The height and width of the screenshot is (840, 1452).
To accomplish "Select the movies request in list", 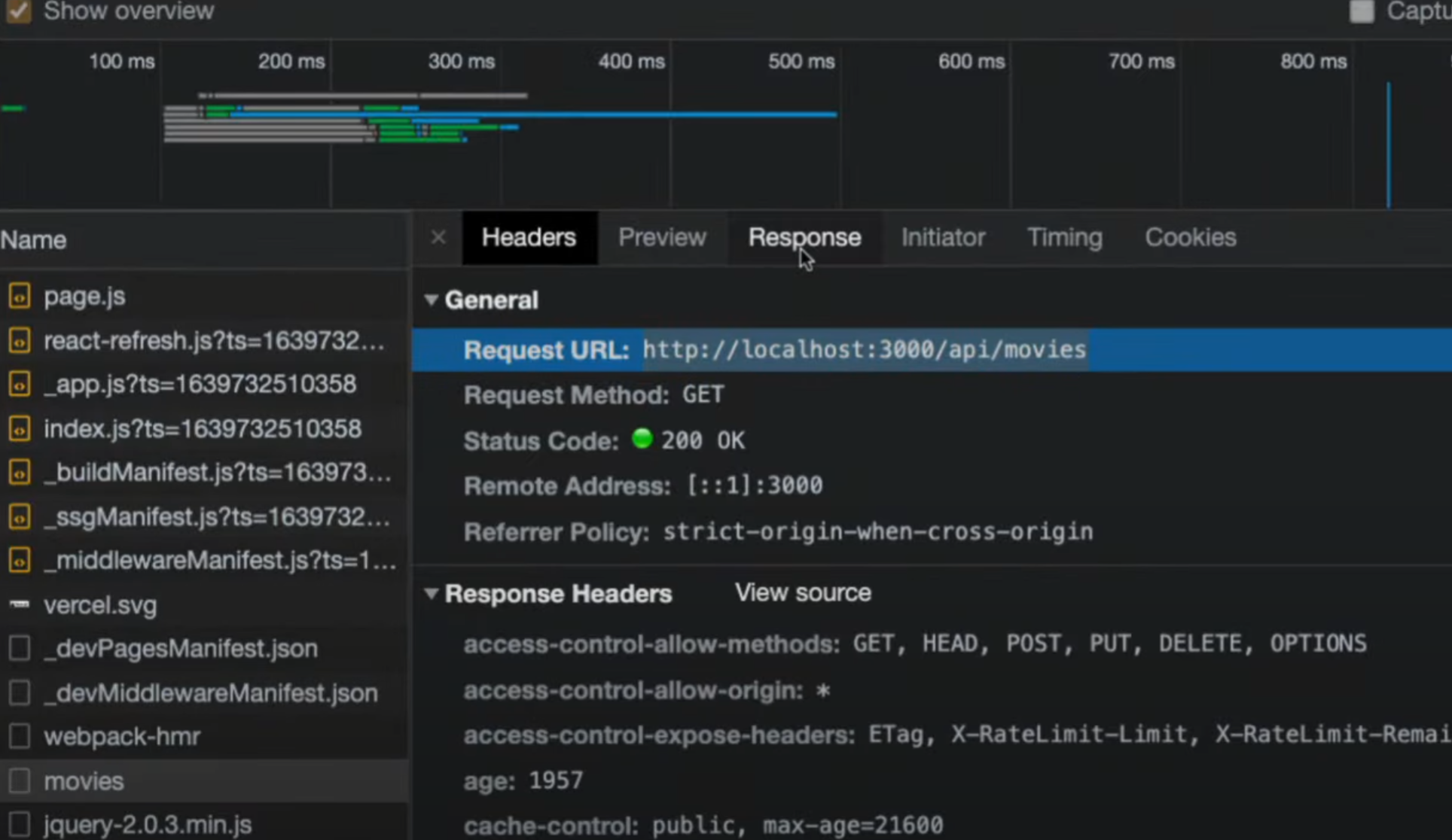I will [84, 781].
